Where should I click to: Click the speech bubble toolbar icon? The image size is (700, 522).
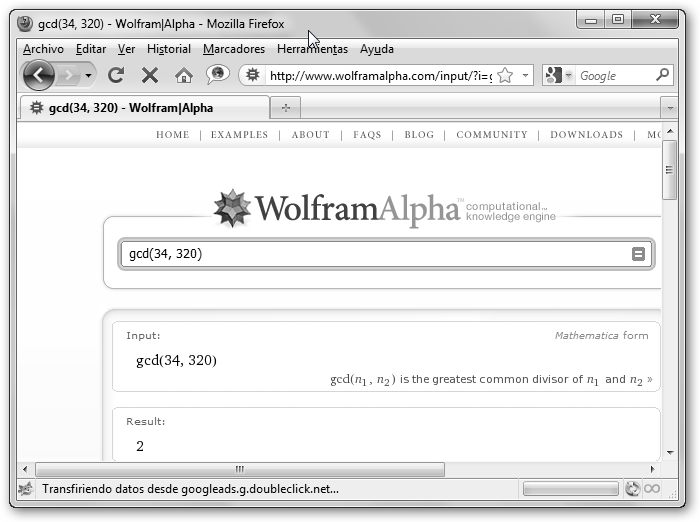pyautogui.click(x=217, y=75)
